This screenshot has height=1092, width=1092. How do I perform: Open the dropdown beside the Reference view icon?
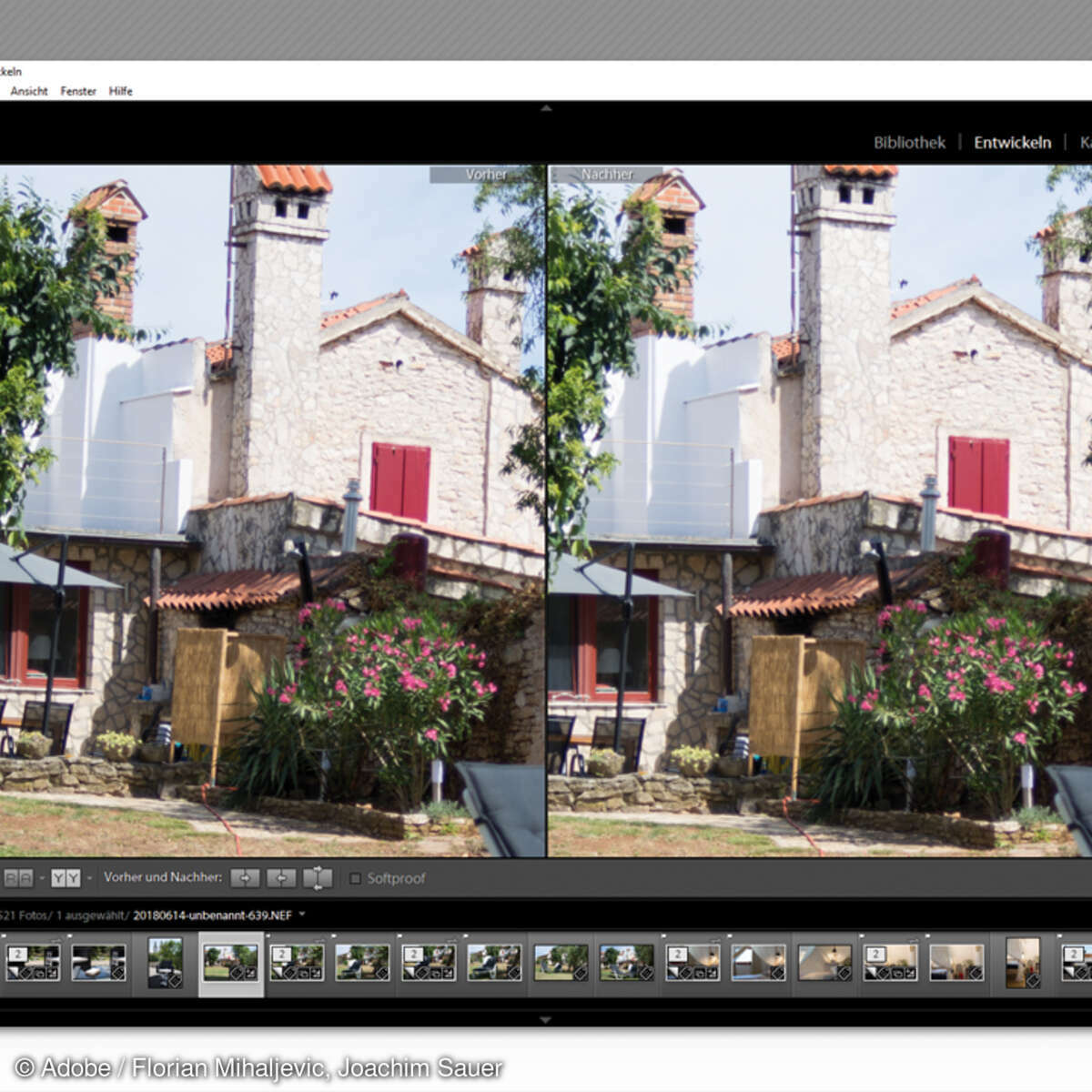pyautogui.click(x=40, y=878)
